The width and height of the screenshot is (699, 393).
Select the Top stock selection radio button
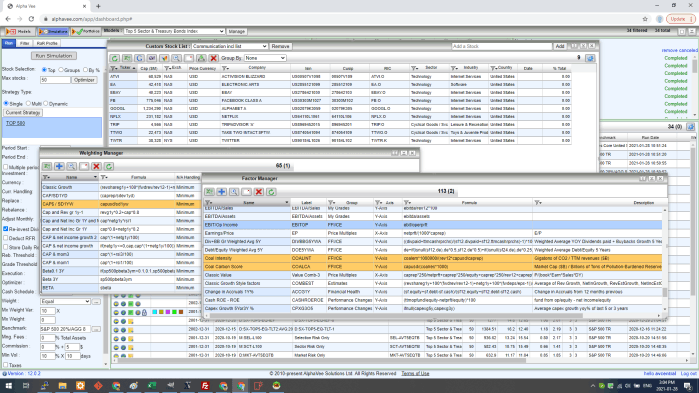click(x=44, y=70)
